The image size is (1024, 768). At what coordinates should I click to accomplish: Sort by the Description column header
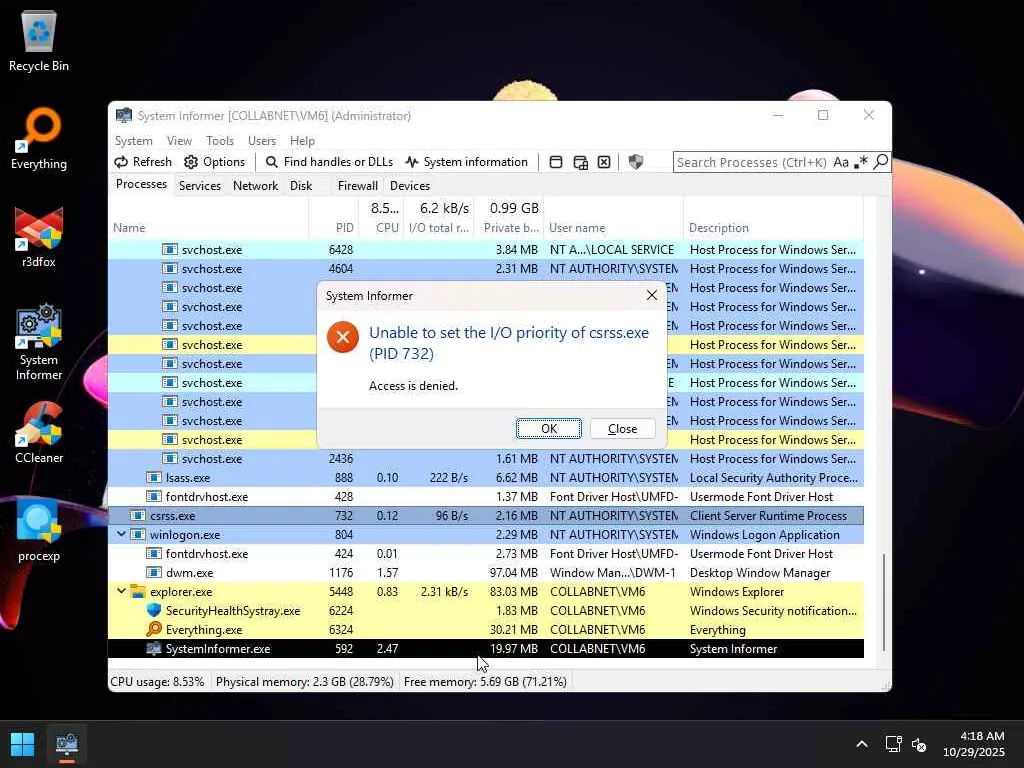(773, 227)
